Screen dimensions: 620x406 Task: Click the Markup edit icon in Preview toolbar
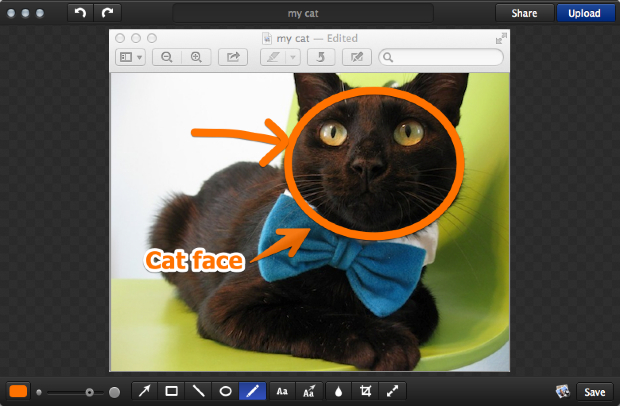pos(357,57)
